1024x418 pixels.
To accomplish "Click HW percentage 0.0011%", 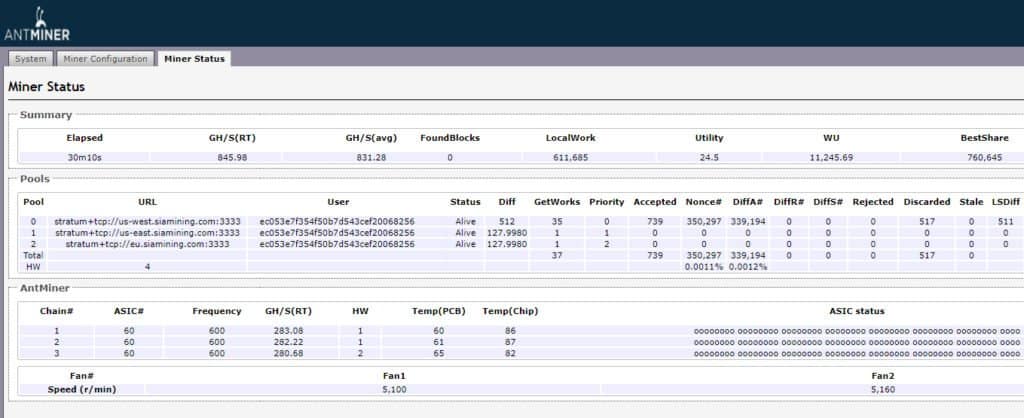I will 703,266.
